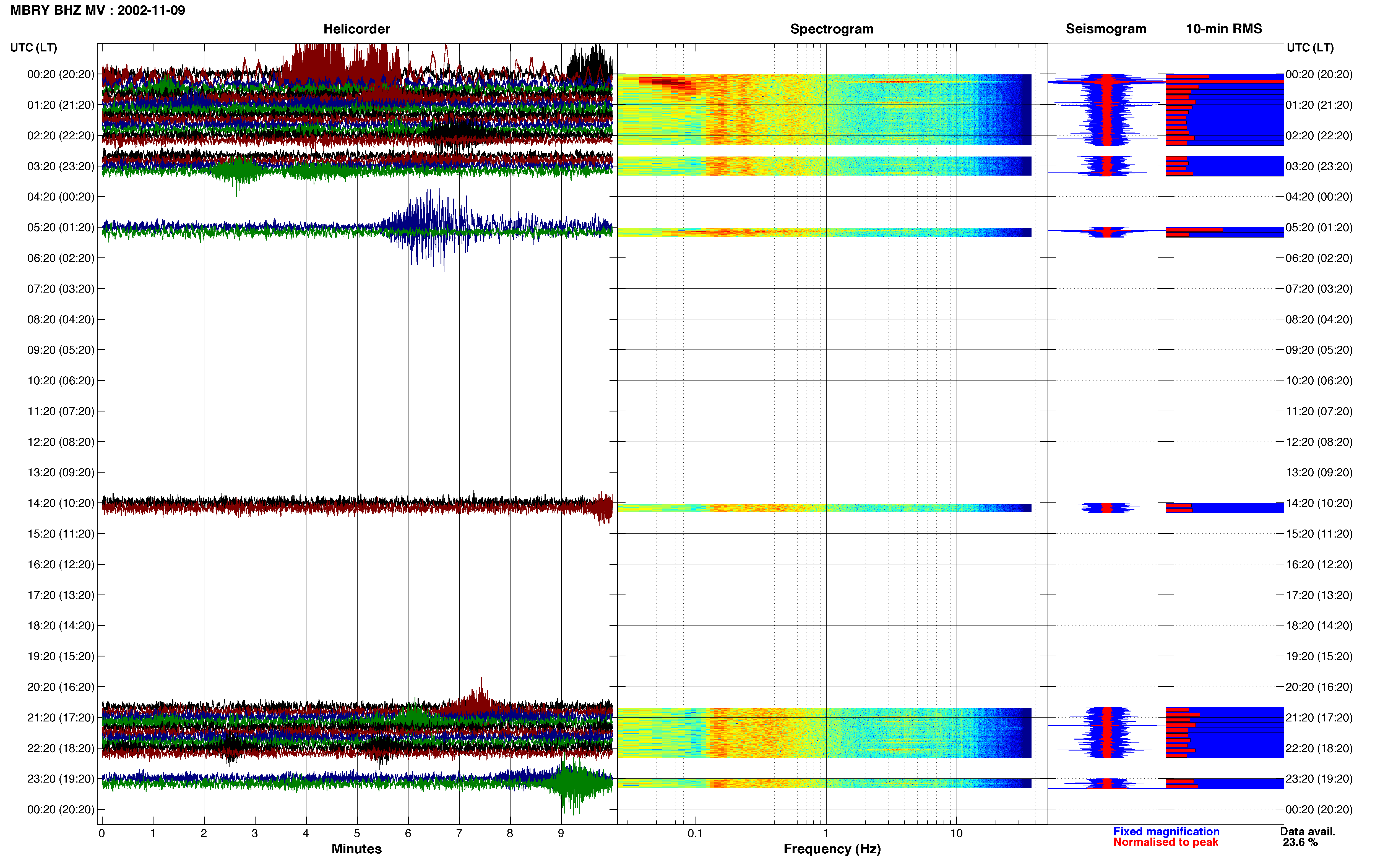Click the dark-red low-frequency patch in the 00:20 spectrogram
Image resolution: width=1388 pixels, height=868 pixels.
click(x=669, y=83)
